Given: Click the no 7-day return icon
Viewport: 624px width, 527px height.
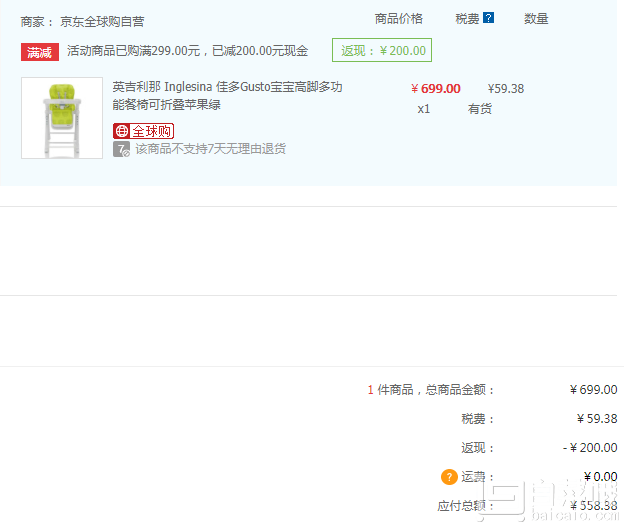Looking at the screenshot, I should [121, 149].
